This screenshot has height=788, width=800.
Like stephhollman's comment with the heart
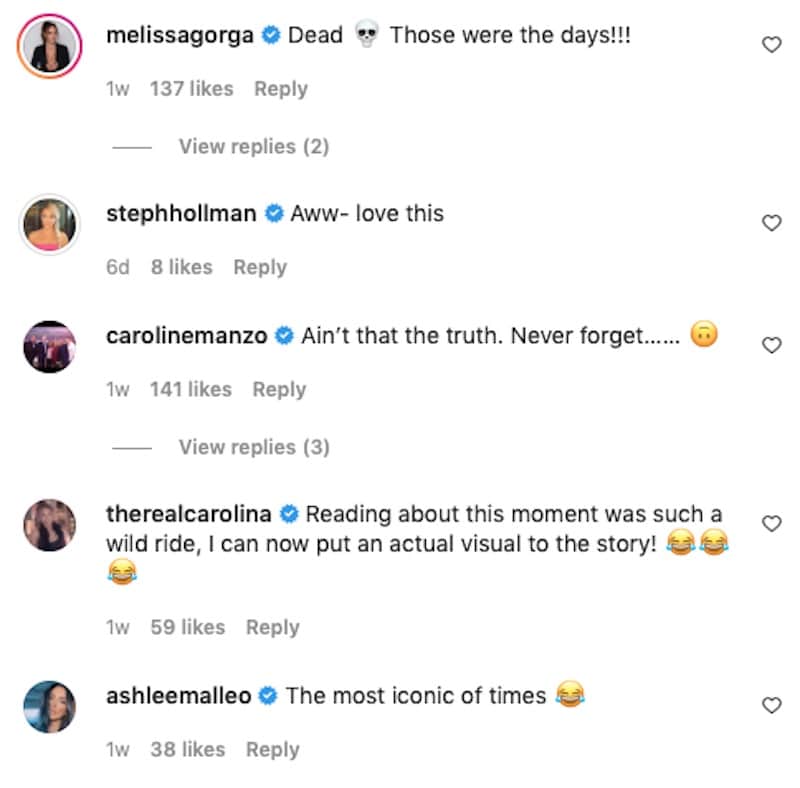point(771,223)
